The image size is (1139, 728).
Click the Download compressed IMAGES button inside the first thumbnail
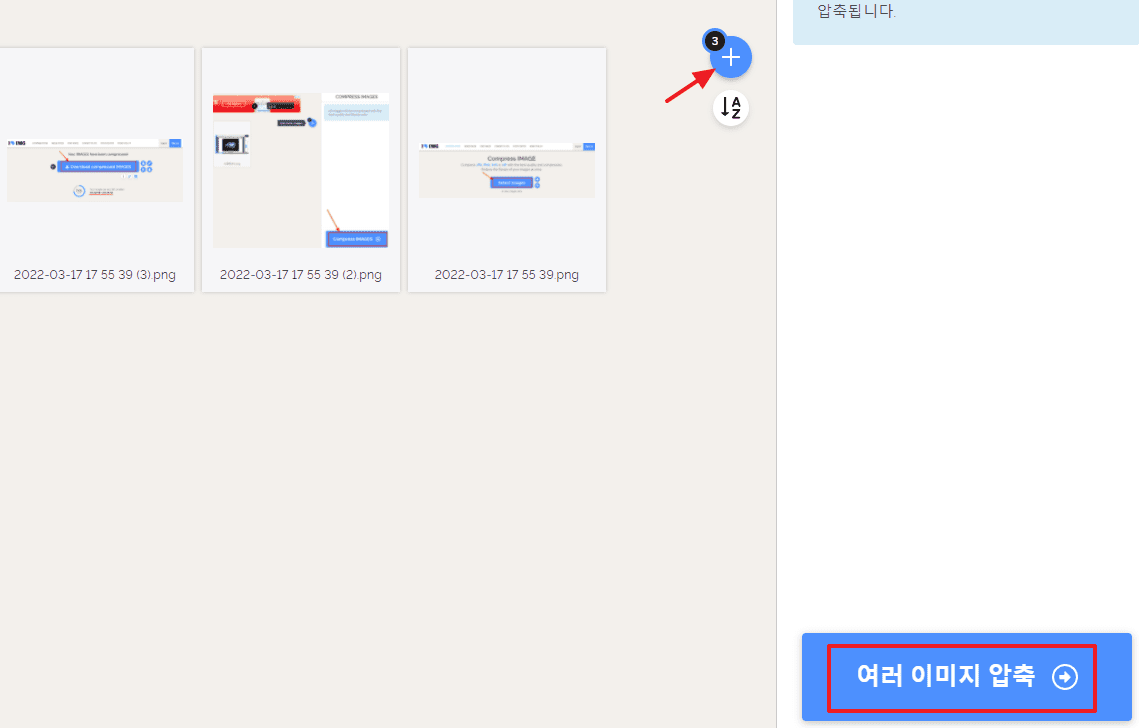(x=97, y=166)
